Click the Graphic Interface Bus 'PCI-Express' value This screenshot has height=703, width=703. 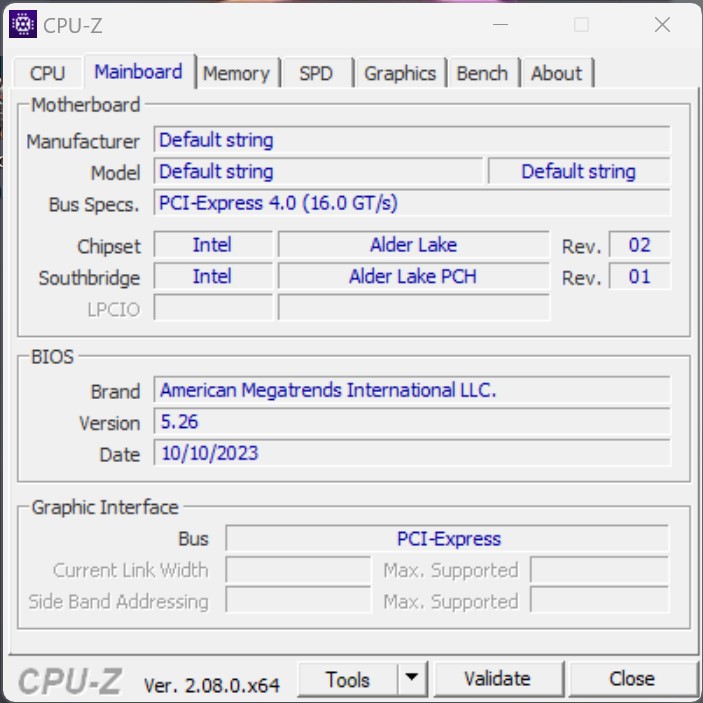point(447,538)
